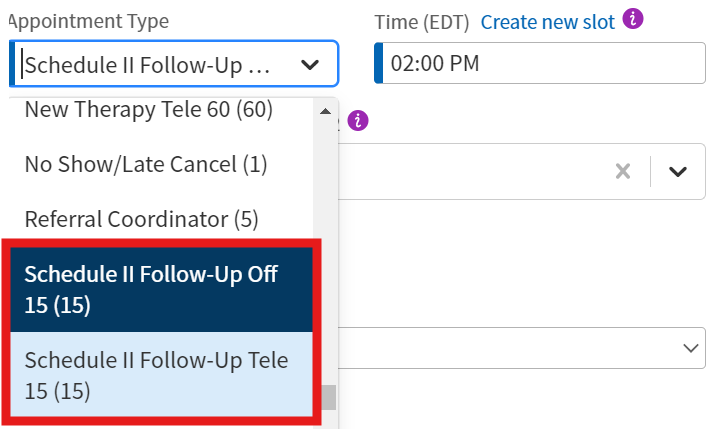Focus the Appointment Type search box

click(x=150, y=65)
